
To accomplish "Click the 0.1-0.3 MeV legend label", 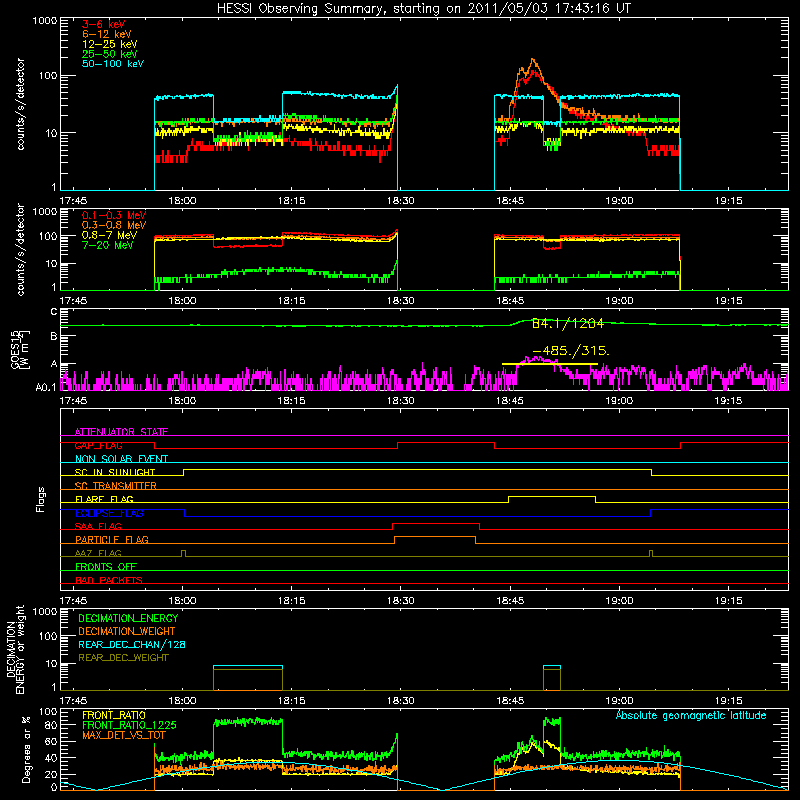I will [114, 215].
